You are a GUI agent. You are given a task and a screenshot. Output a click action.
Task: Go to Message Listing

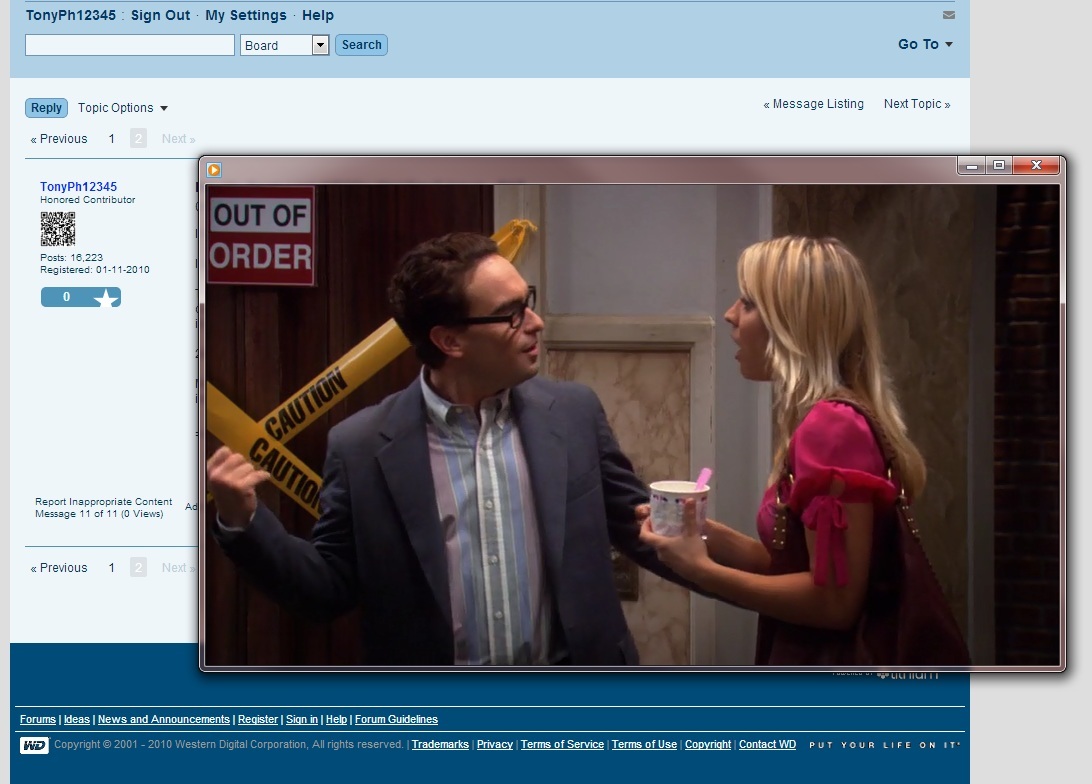pos(813,104)
